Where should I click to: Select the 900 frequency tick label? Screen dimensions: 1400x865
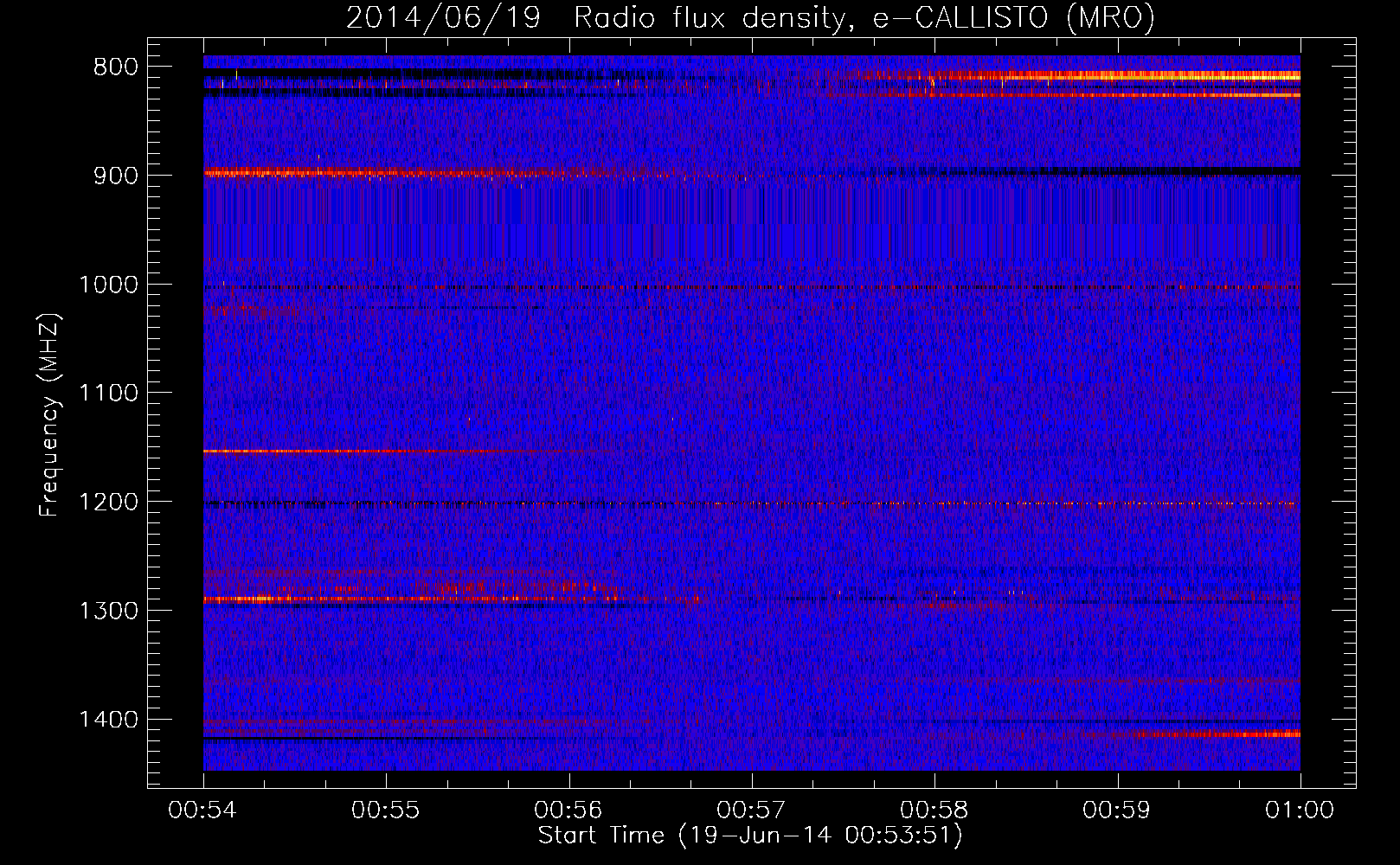[115, 176]
